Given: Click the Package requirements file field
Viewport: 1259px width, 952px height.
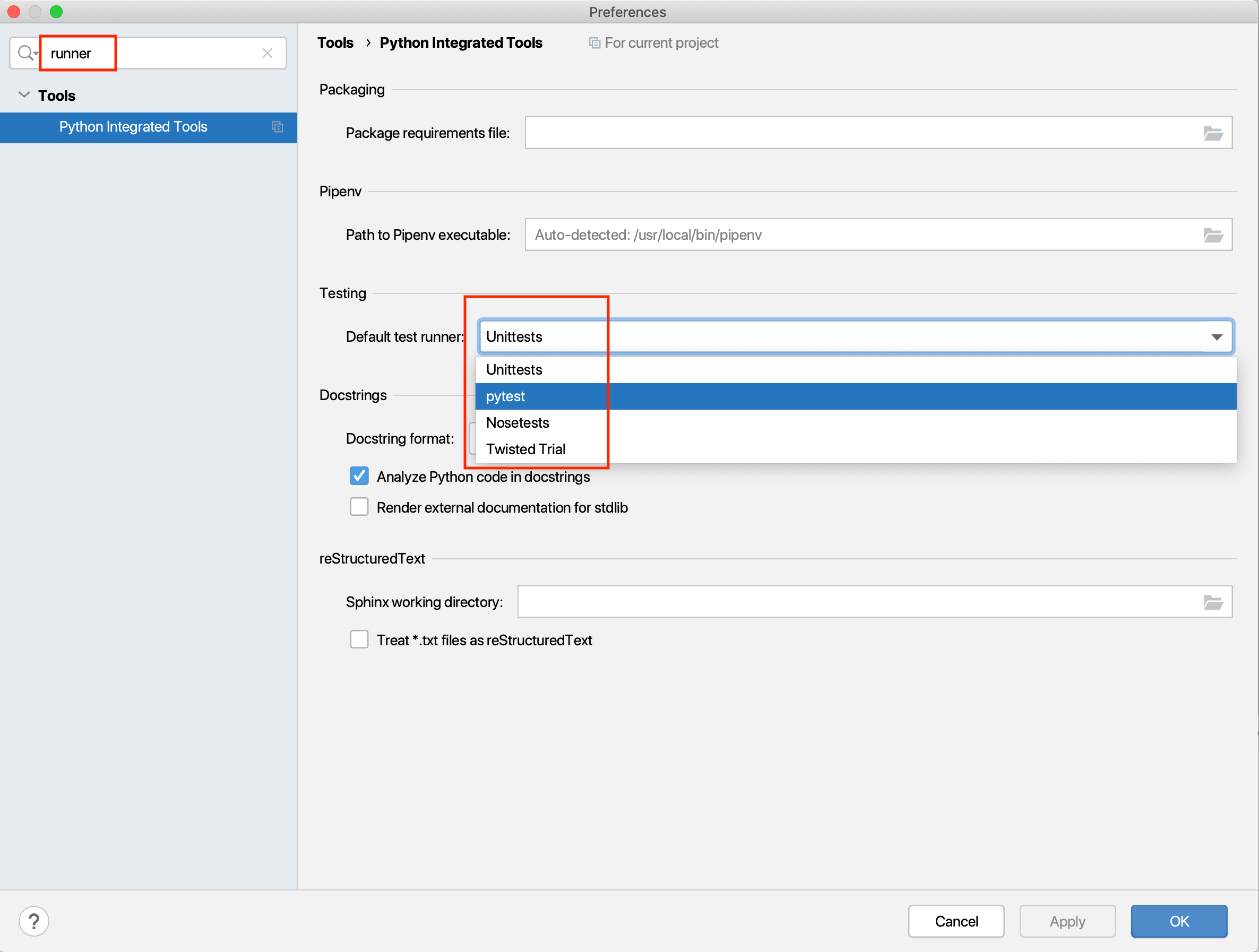Looking at the screenshot, I should [878, 133].
